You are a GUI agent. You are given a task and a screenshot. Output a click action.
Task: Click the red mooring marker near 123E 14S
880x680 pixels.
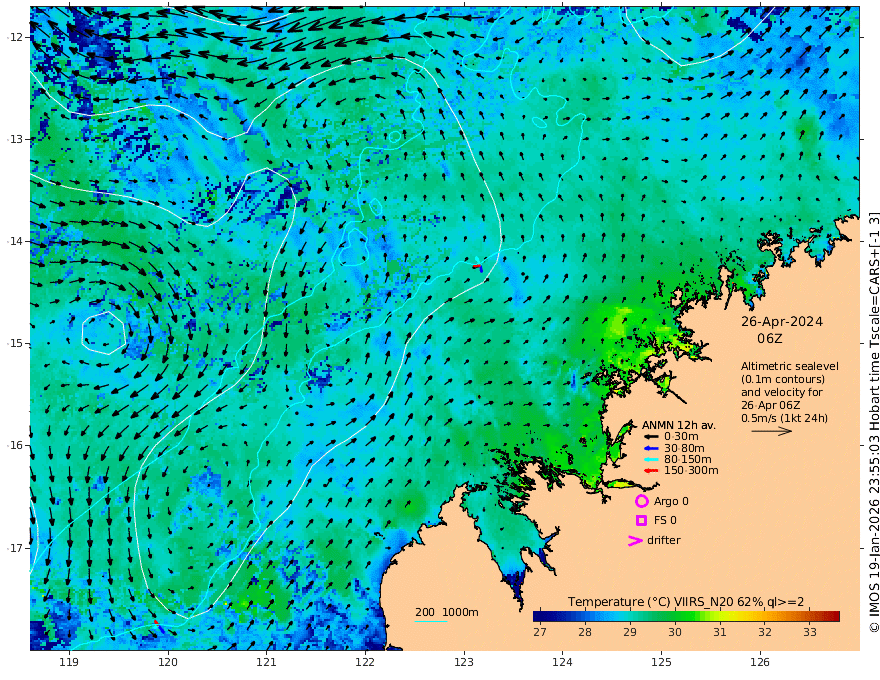coord(476,267)
